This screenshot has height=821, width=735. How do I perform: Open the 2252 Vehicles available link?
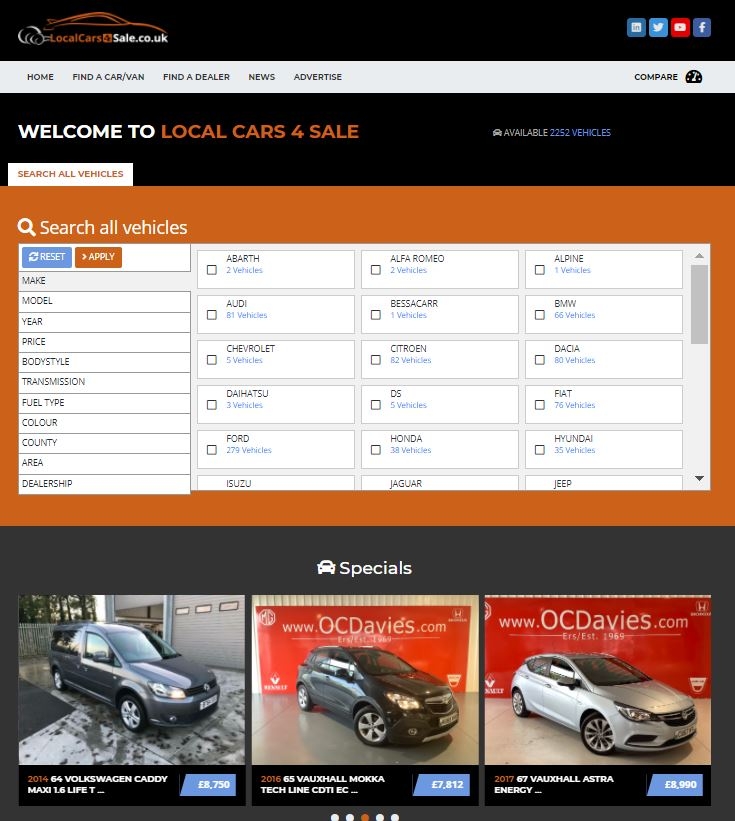(580, 132)
